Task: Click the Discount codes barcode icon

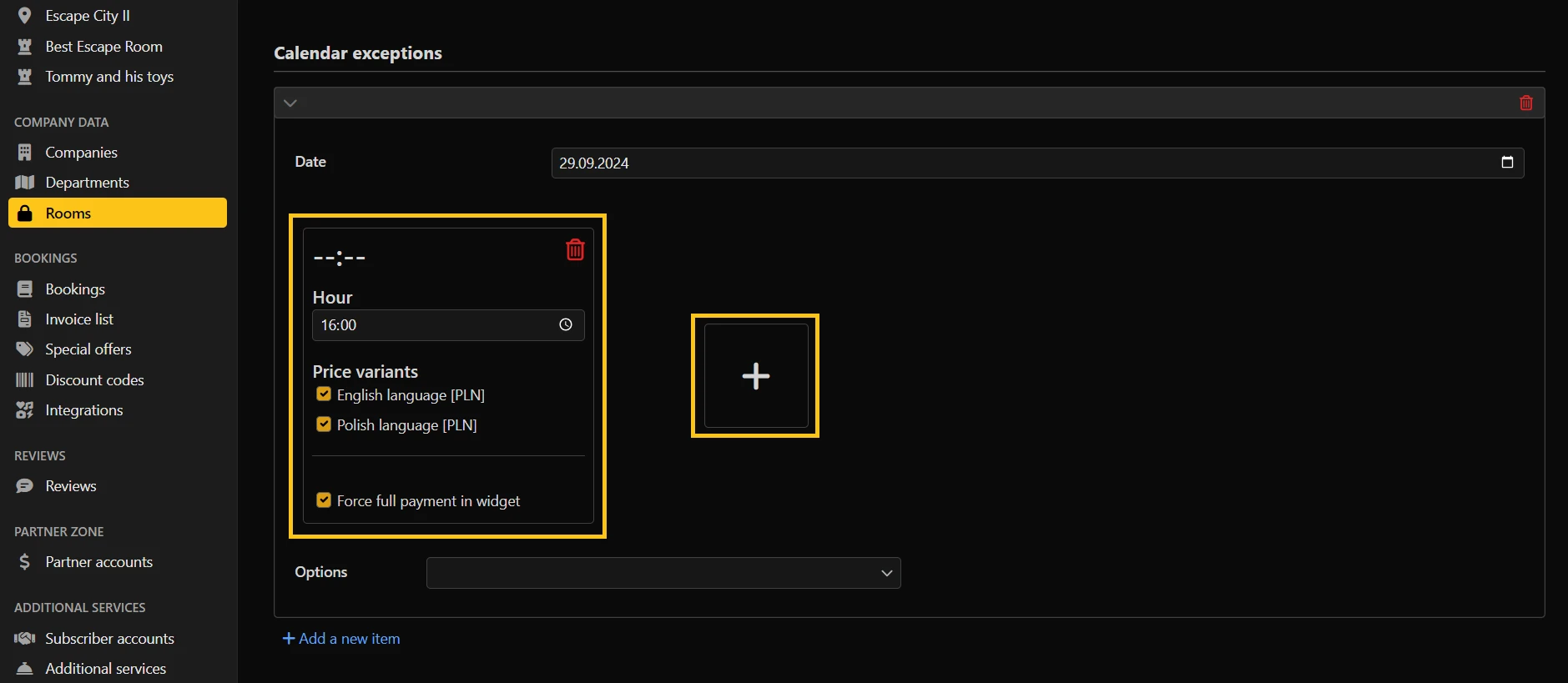Action: click(25, 380)
